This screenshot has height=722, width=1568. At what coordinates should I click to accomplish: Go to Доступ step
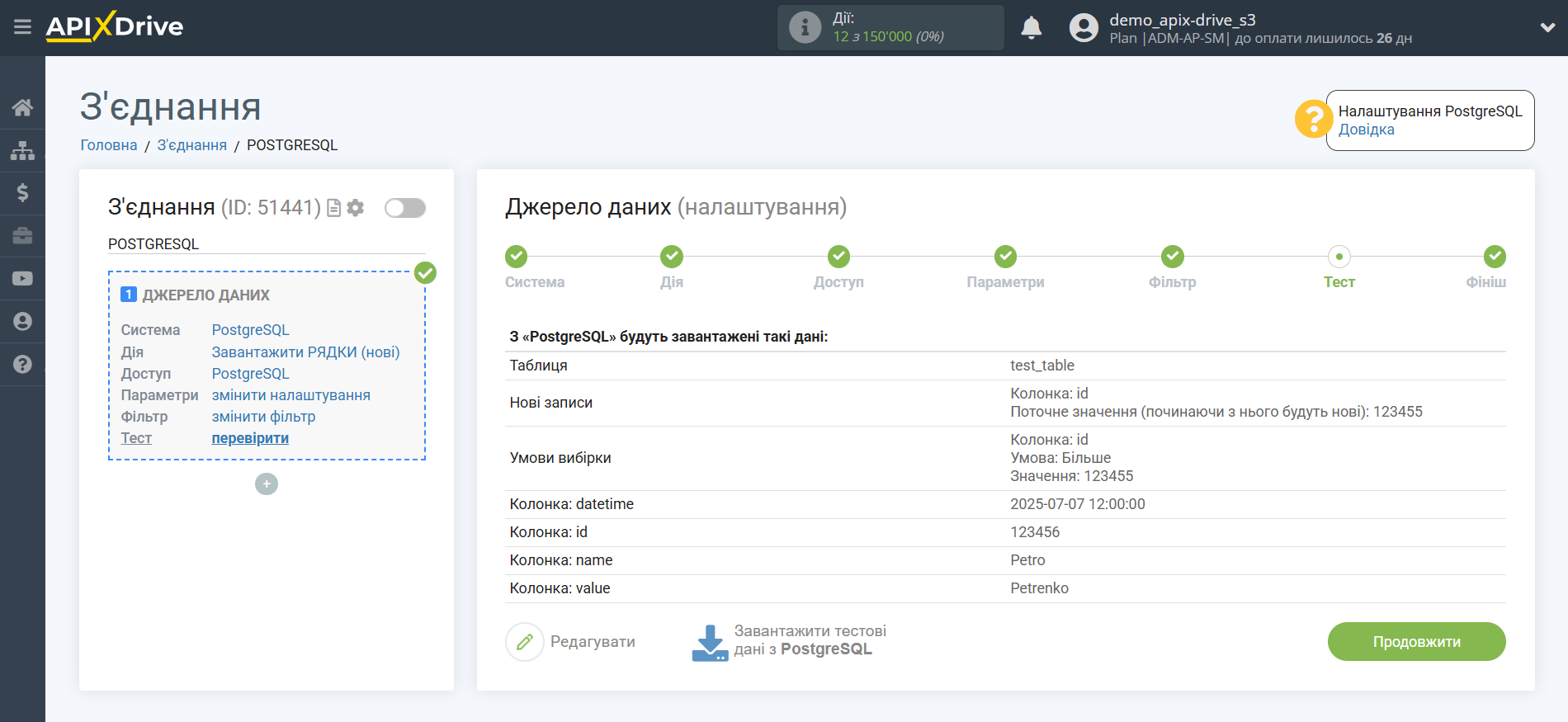[838, 257]
